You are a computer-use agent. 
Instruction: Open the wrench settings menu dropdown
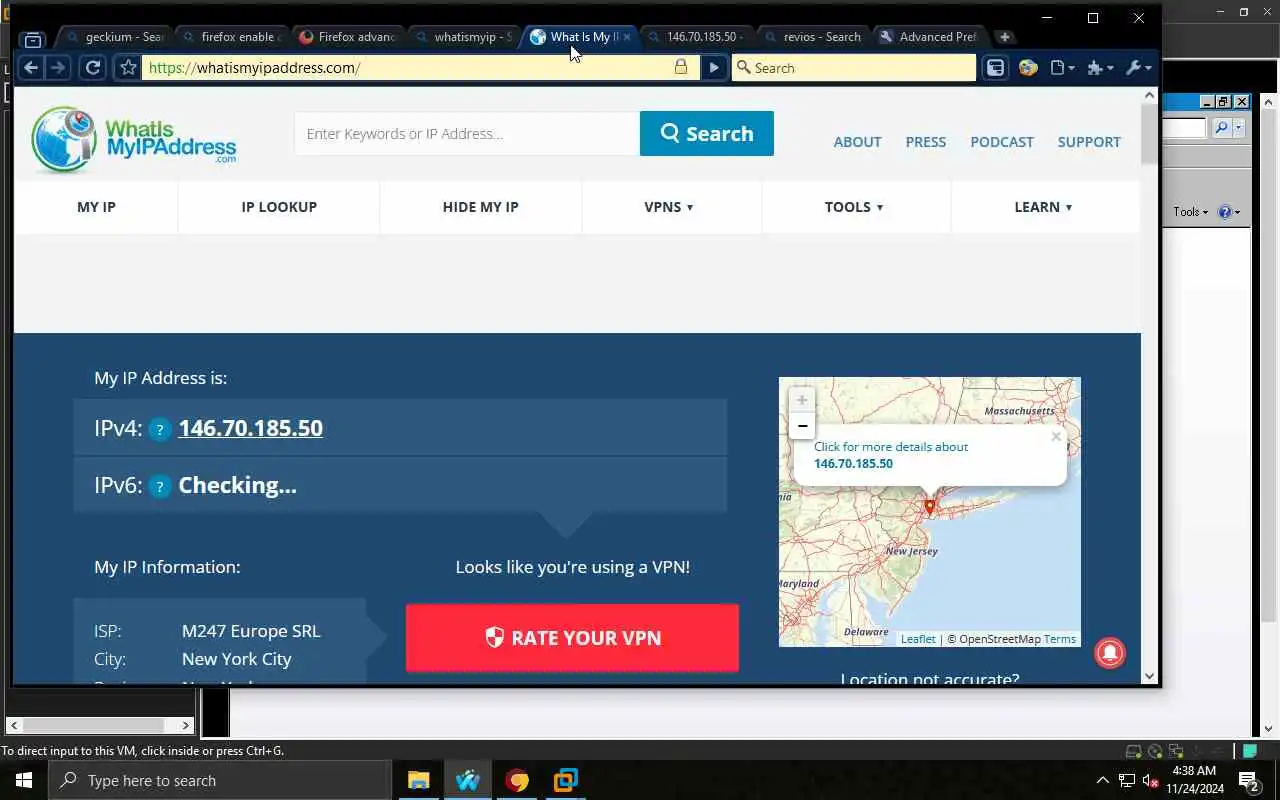coord(1138,67)
